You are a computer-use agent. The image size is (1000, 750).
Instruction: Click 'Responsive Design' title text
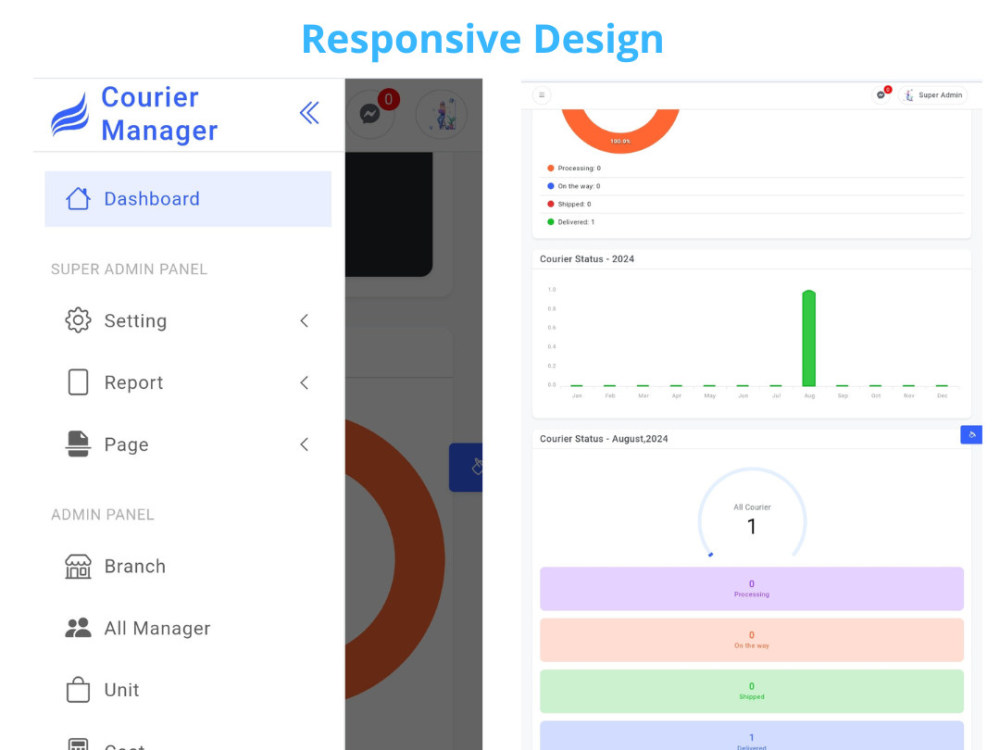(482, 40)
